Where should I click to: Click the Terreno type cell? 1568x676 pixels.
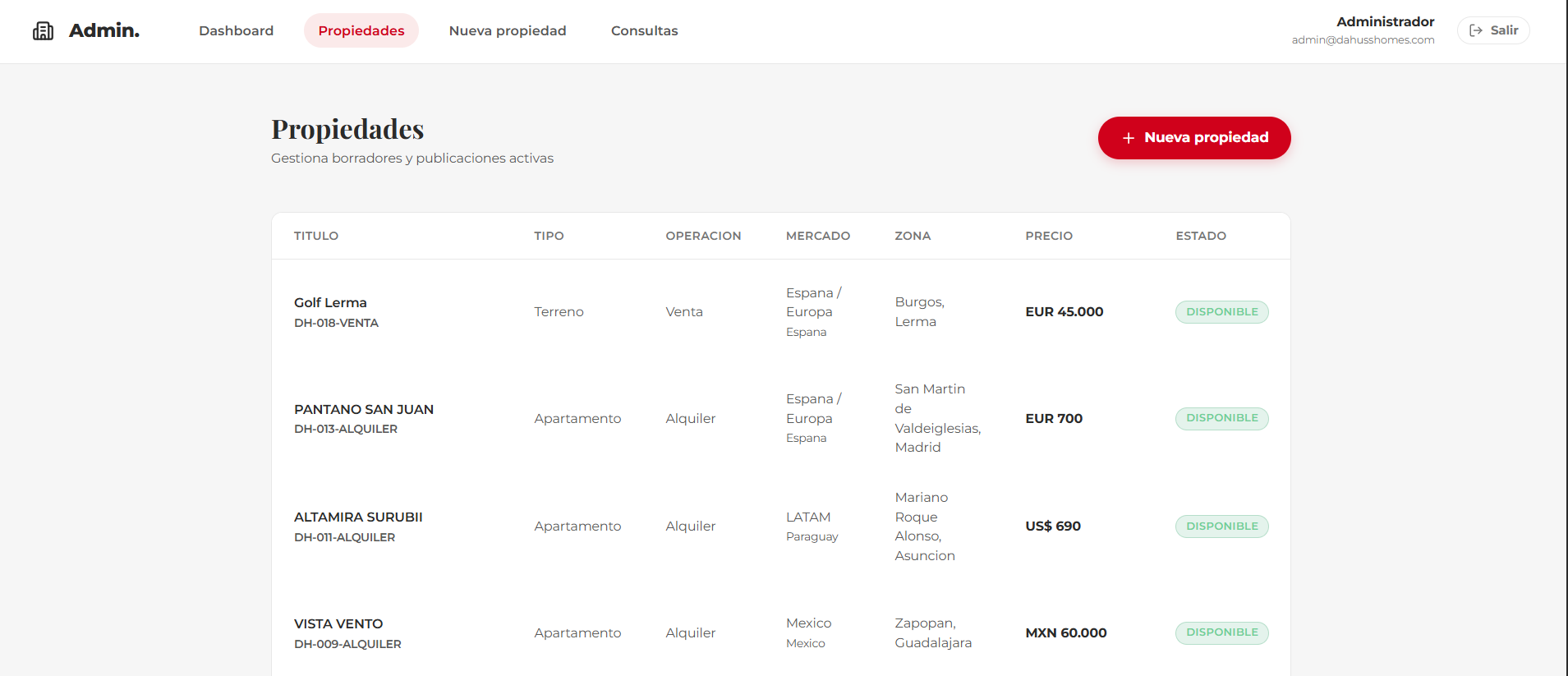coord(559,311)
